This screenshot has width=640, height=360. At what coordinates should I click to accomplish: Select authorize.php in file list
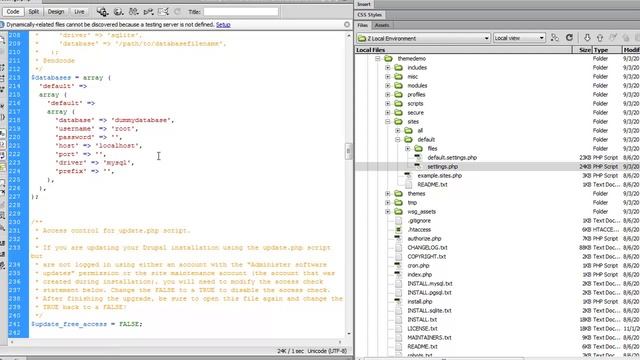pos(424,238)
